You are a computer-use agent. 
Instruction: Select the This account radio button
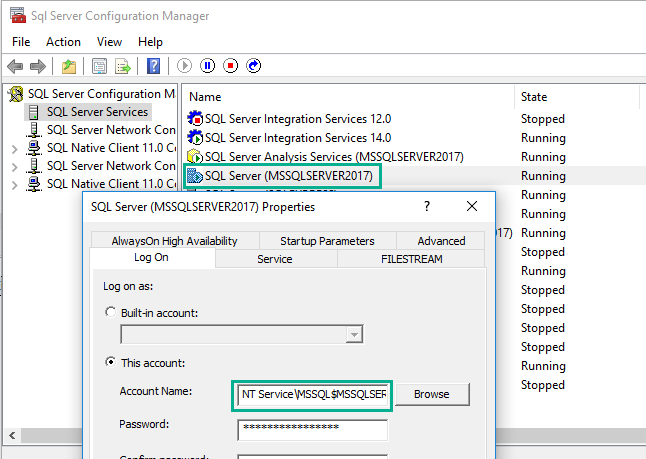click(111, 363)
